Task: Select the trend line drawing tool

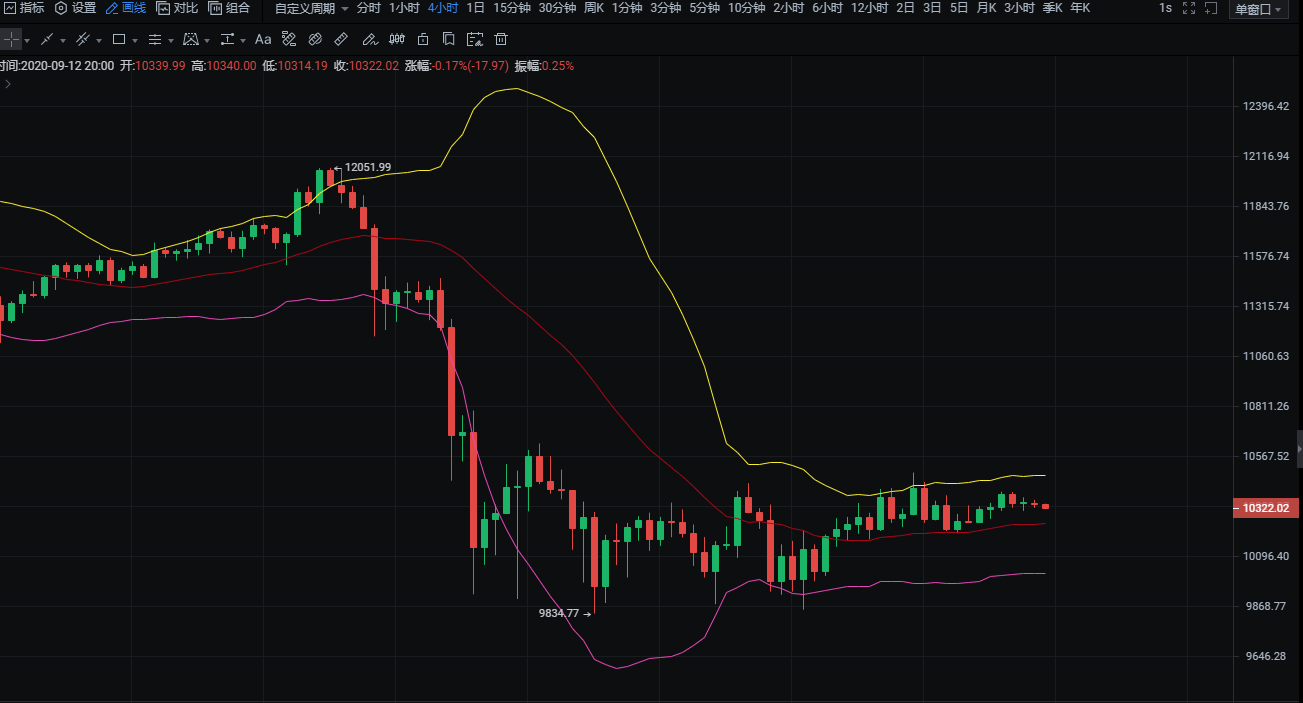Action: click(47, 40)
